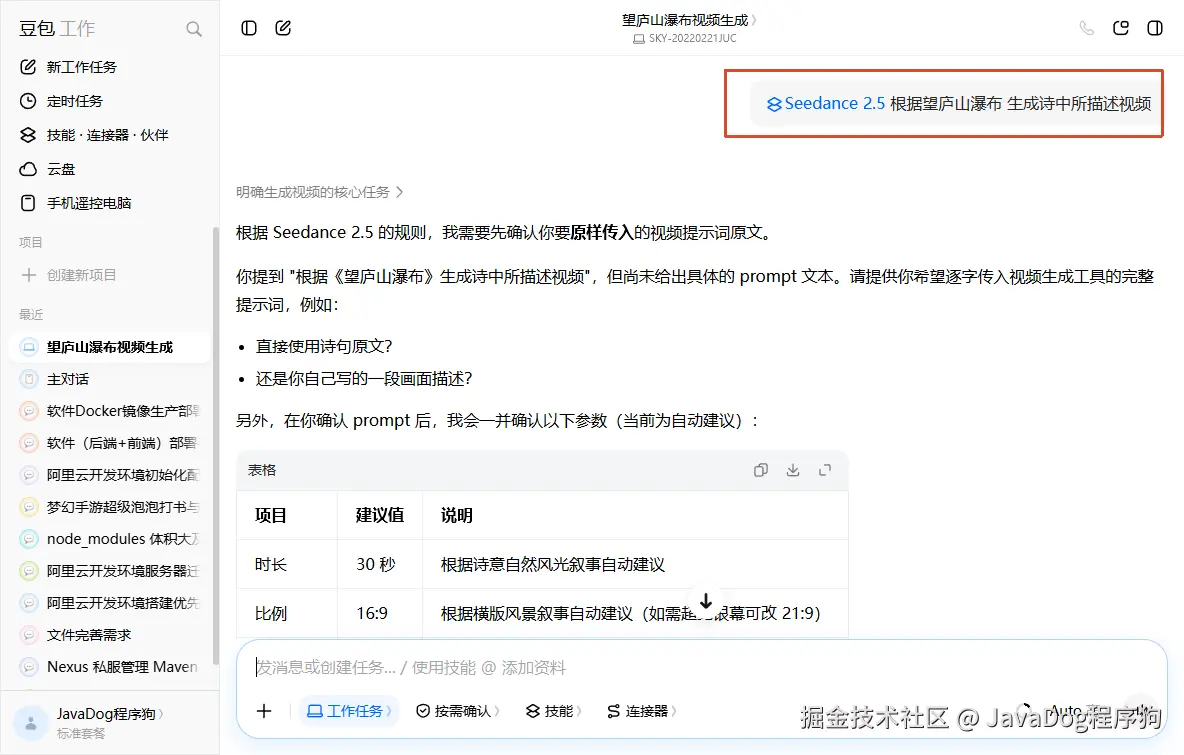Open 按需确认 dropdown

[x=458, y=711]
